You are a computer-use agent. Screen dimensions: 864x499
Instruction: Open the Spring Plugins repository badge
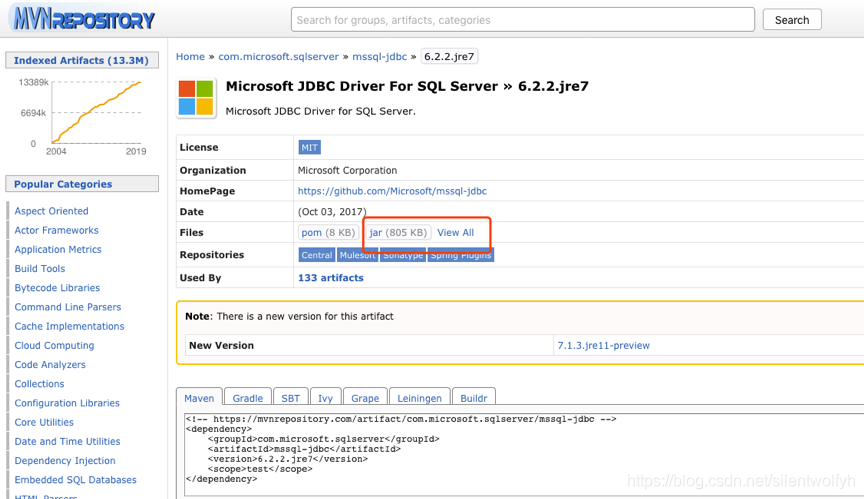pos(461,255)
